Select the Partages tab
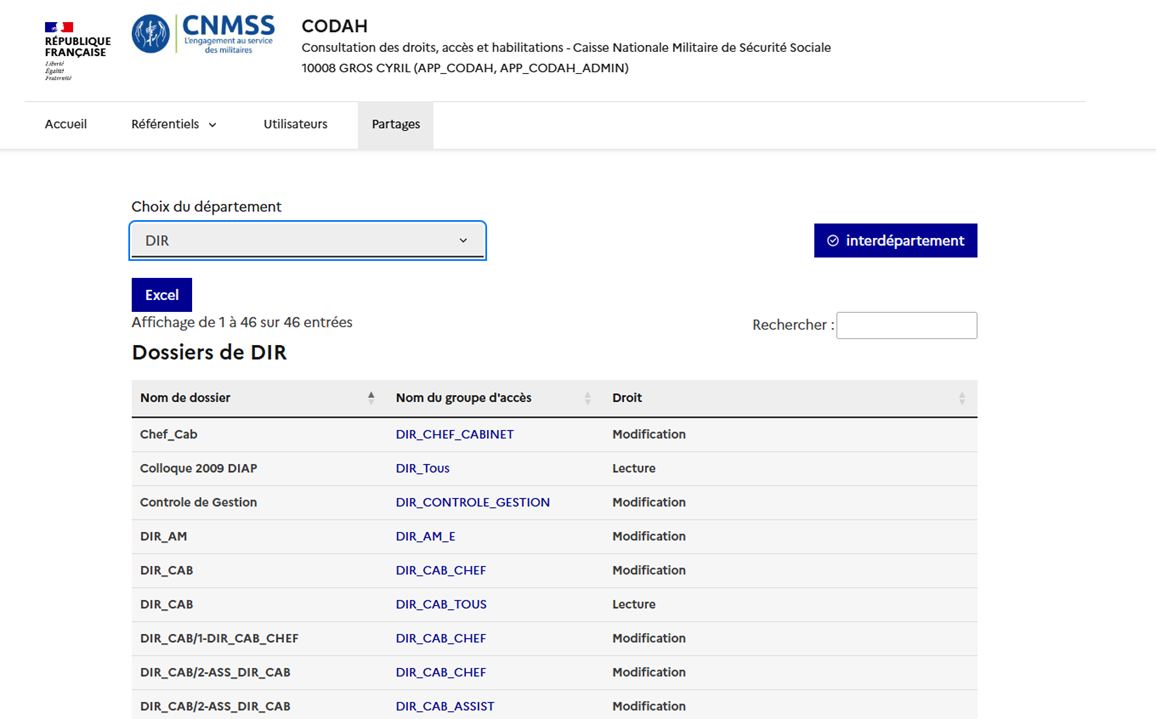This screenshot has width=1156, height=719. tap(396, 125)
